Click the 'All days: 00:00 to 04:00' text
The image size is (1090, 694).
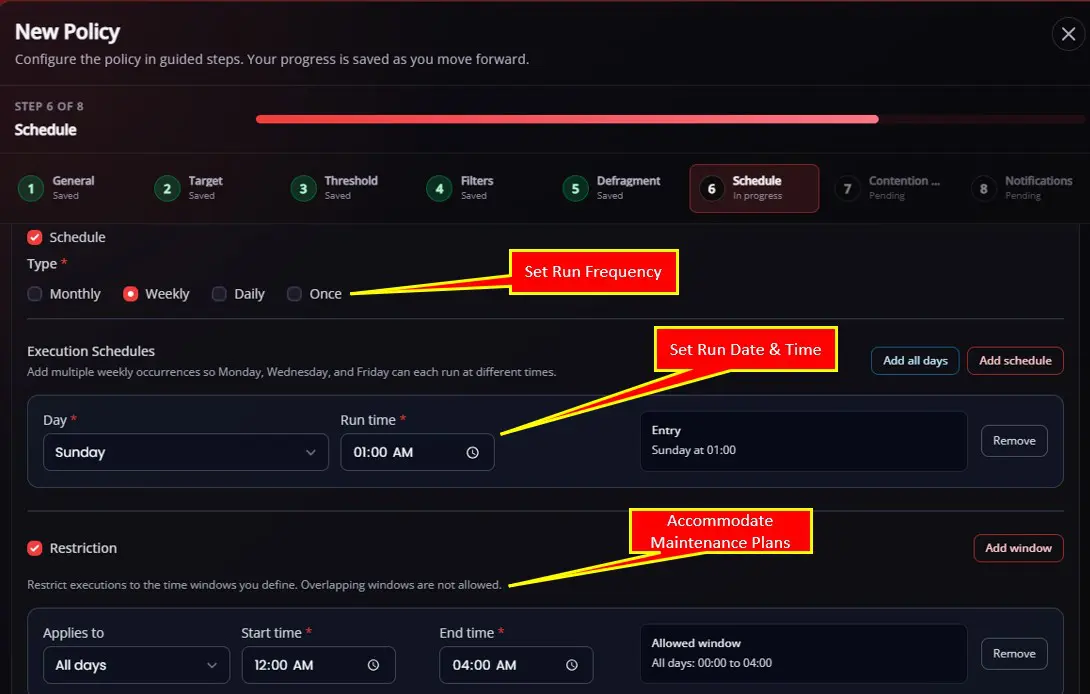coord(711,663)
